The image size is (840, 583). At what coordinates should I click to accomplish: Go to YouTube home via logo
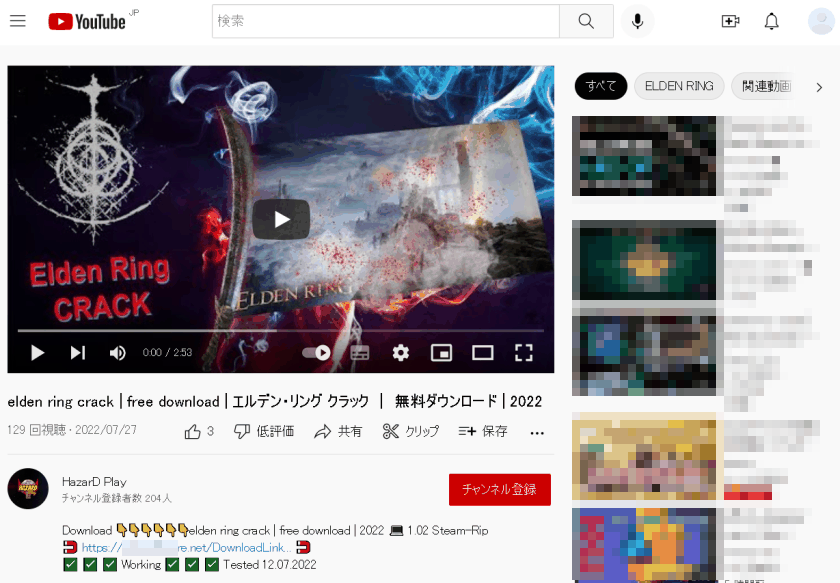(87, 21)
